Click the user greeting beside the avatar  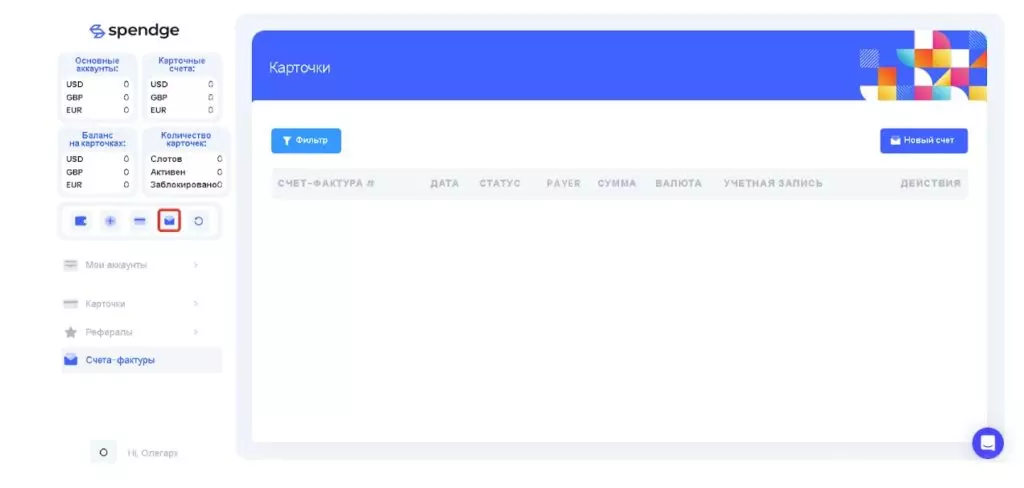153,453
